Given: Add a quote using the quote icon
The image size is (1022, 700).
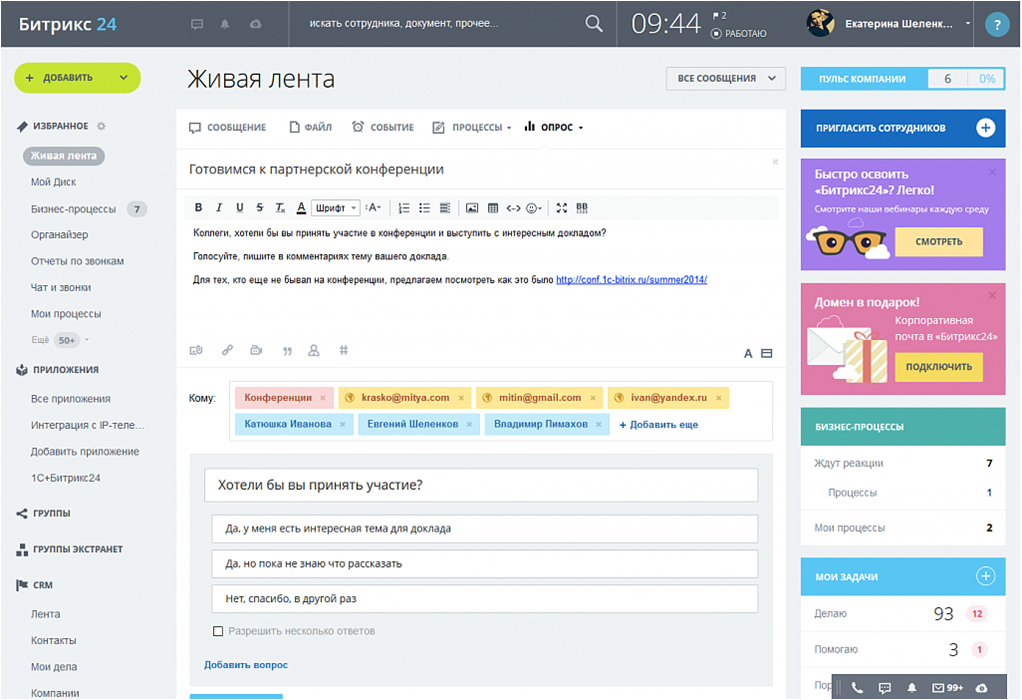Looking at the screenshot, I should pos(287,351).
